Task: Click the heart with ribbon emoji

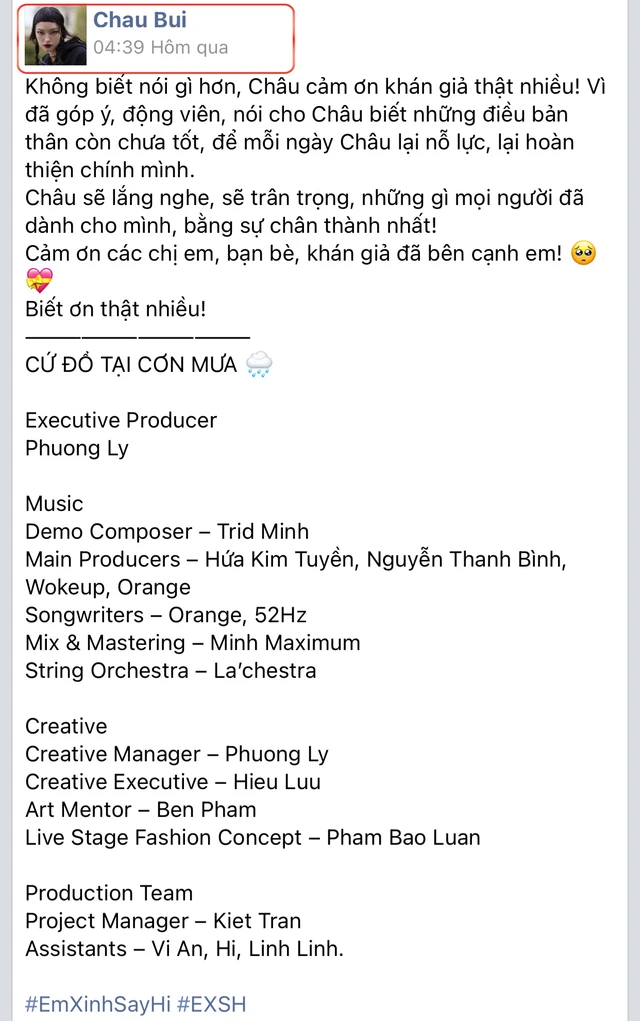Action: click(39, 281)
